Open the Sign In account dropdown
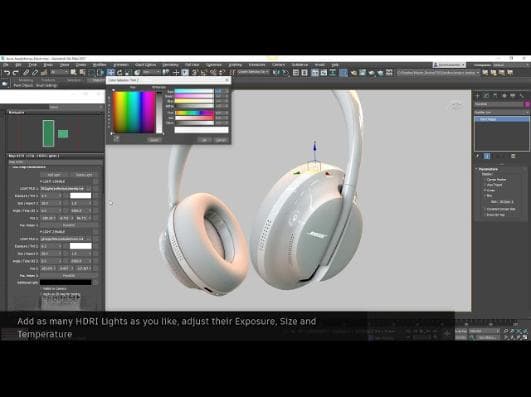The width and height of the screenshot is (531, 397). click(449, 65)
